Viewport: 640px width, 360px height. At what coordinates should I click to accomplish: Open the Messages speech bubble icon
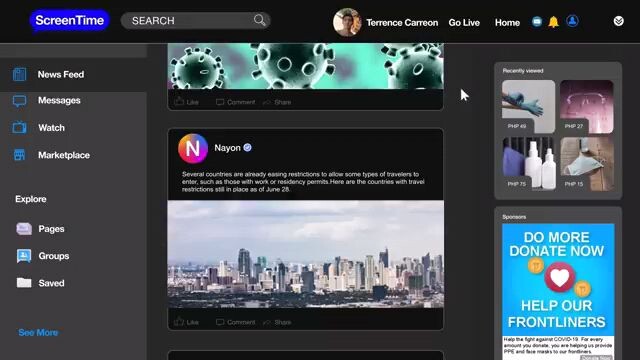(x=19, y=101)
